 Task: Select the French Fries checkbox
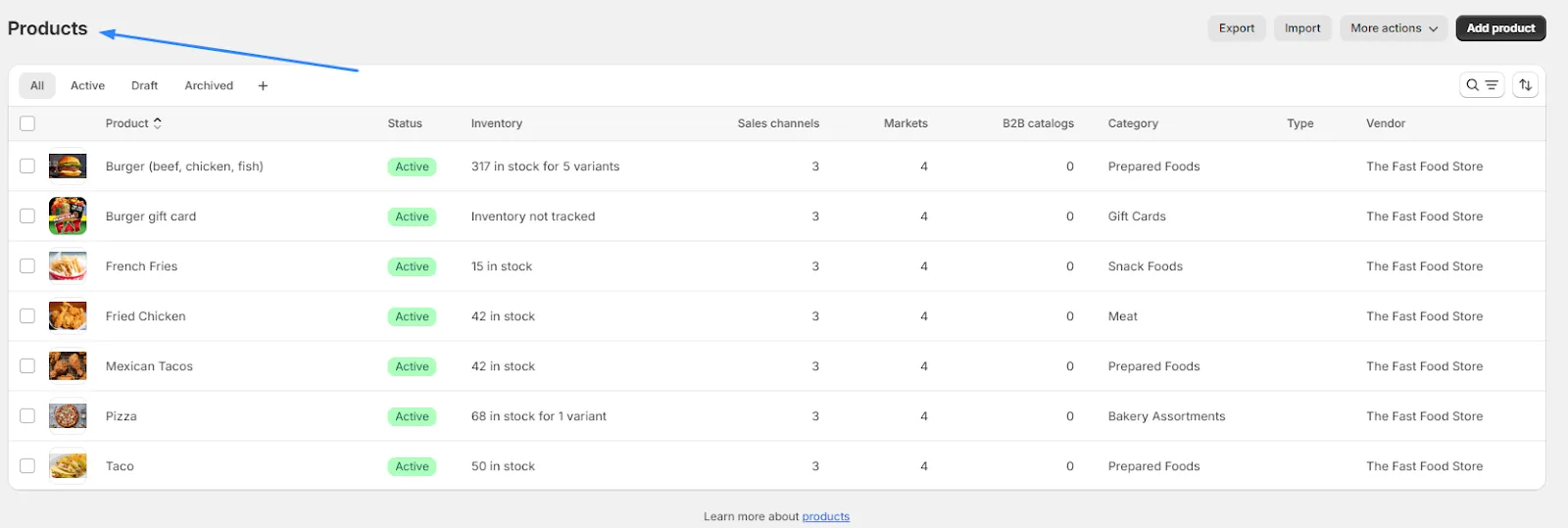[x=27, y=266]
